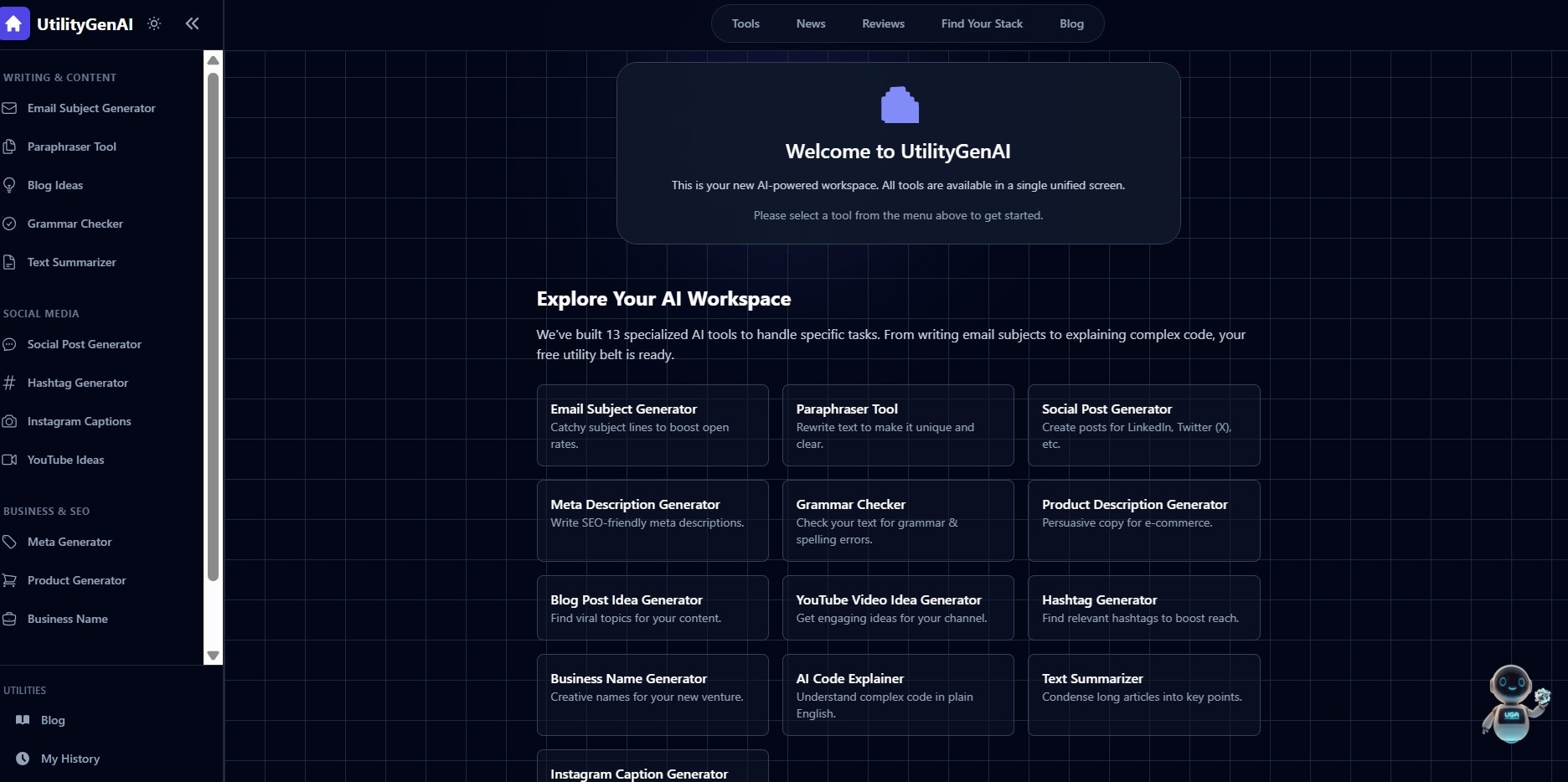Open Instagram Captions camera icon
This screenshot has height=782, width=1568.
click(9, 421)
